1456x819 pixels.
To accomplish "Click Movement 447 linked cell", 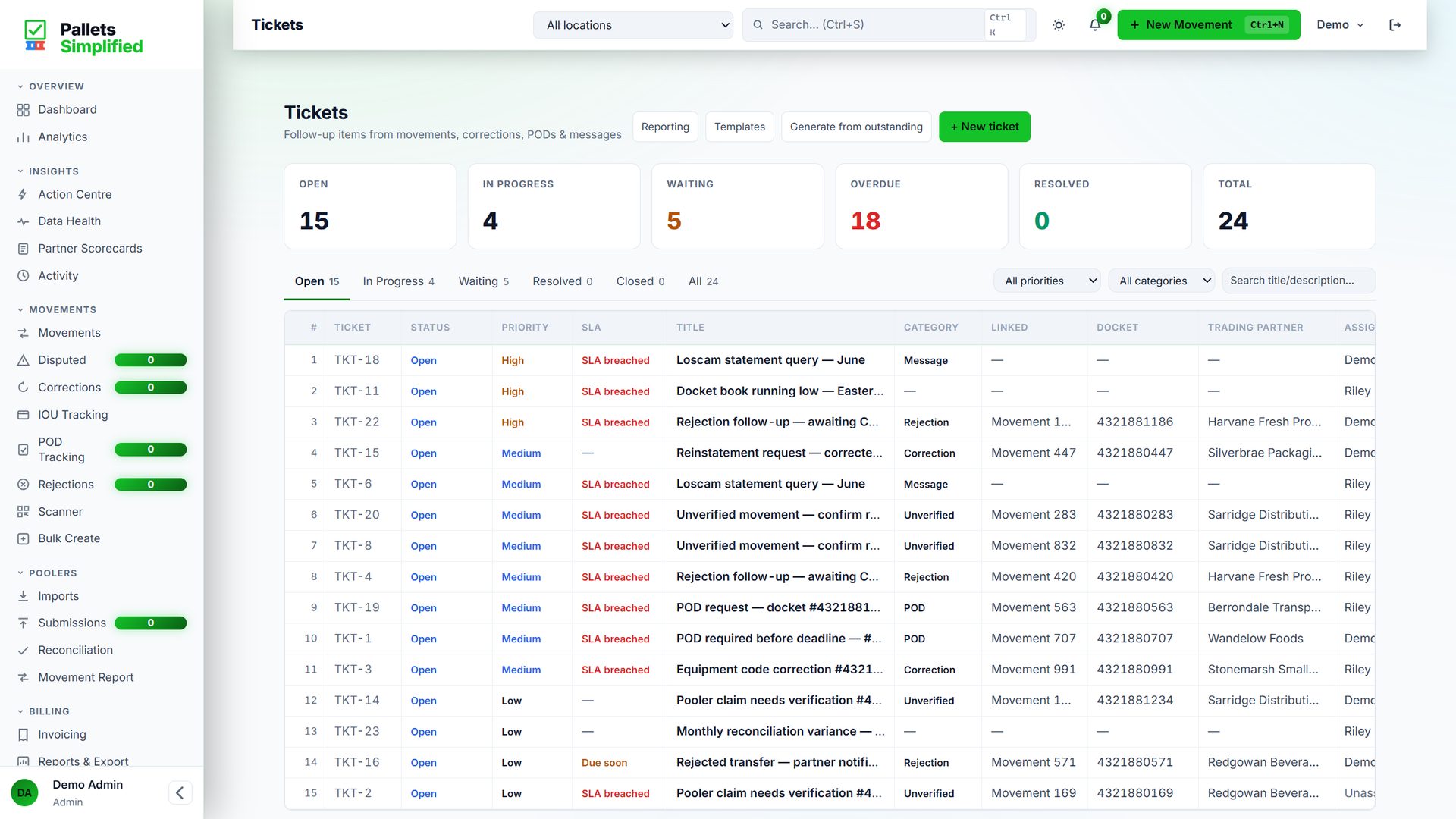I will (1034, 453).
